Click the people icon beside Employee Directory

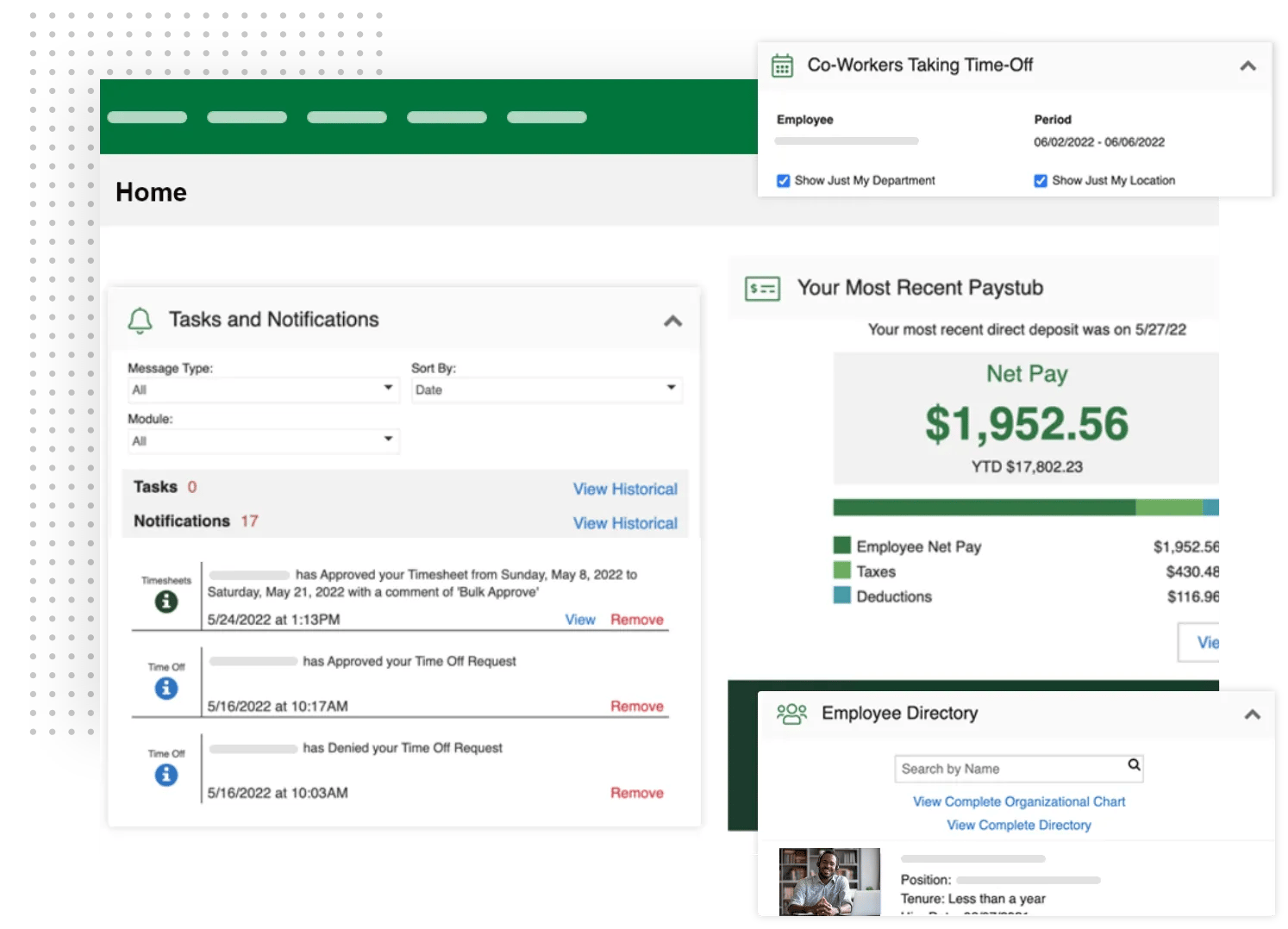coord(791,714)
